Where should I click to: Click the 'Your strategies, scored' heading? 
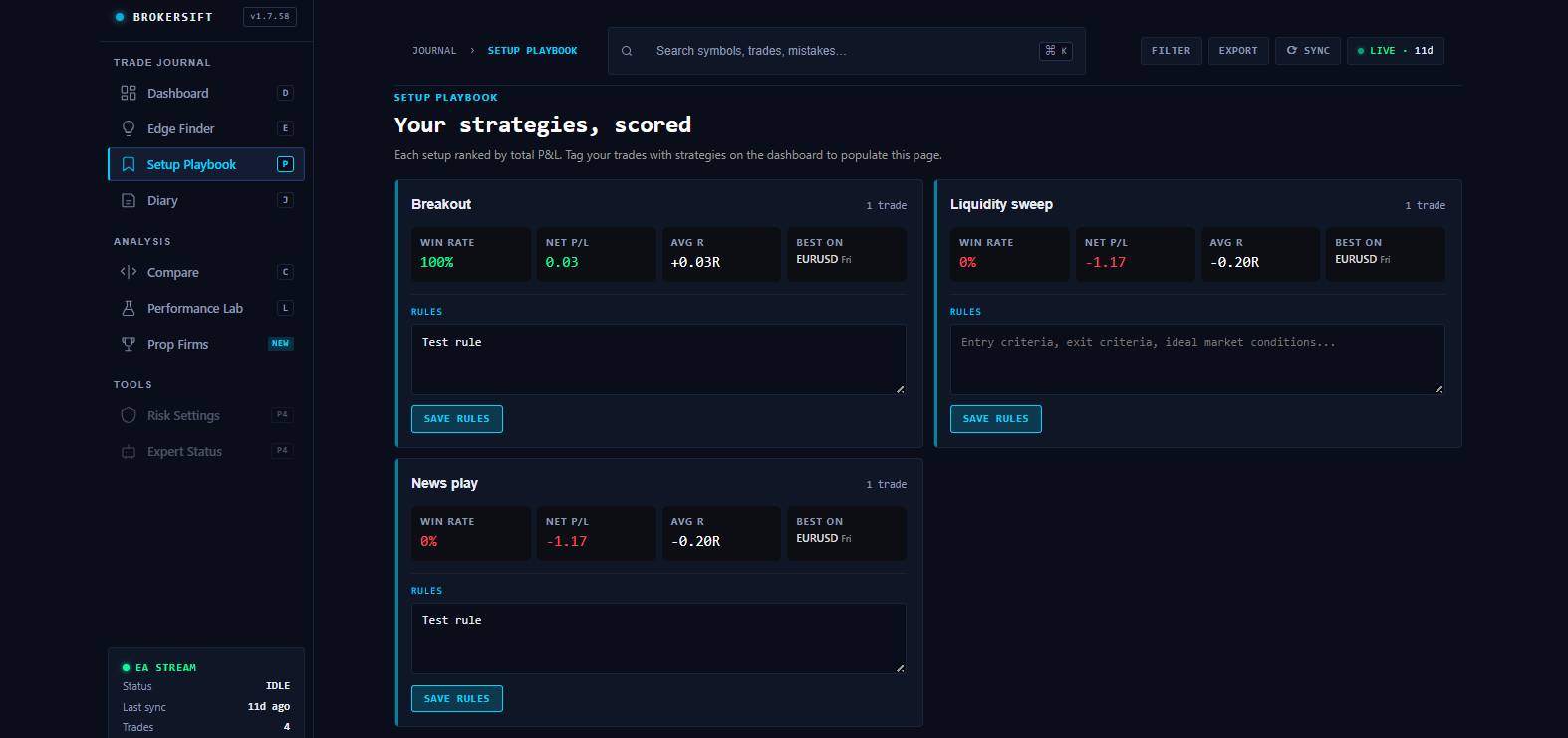(x=543, y=124)
